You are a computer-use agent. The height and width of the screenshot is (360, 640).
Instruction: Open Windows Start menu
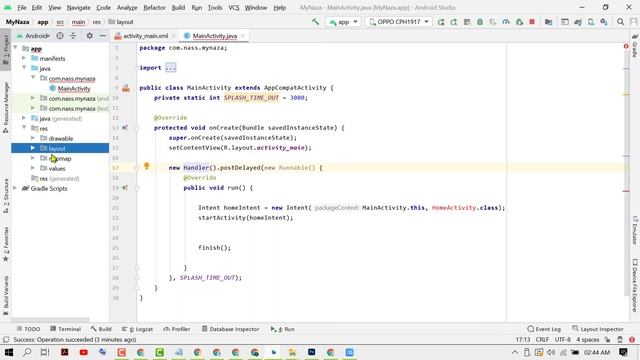tap(8, 352)
